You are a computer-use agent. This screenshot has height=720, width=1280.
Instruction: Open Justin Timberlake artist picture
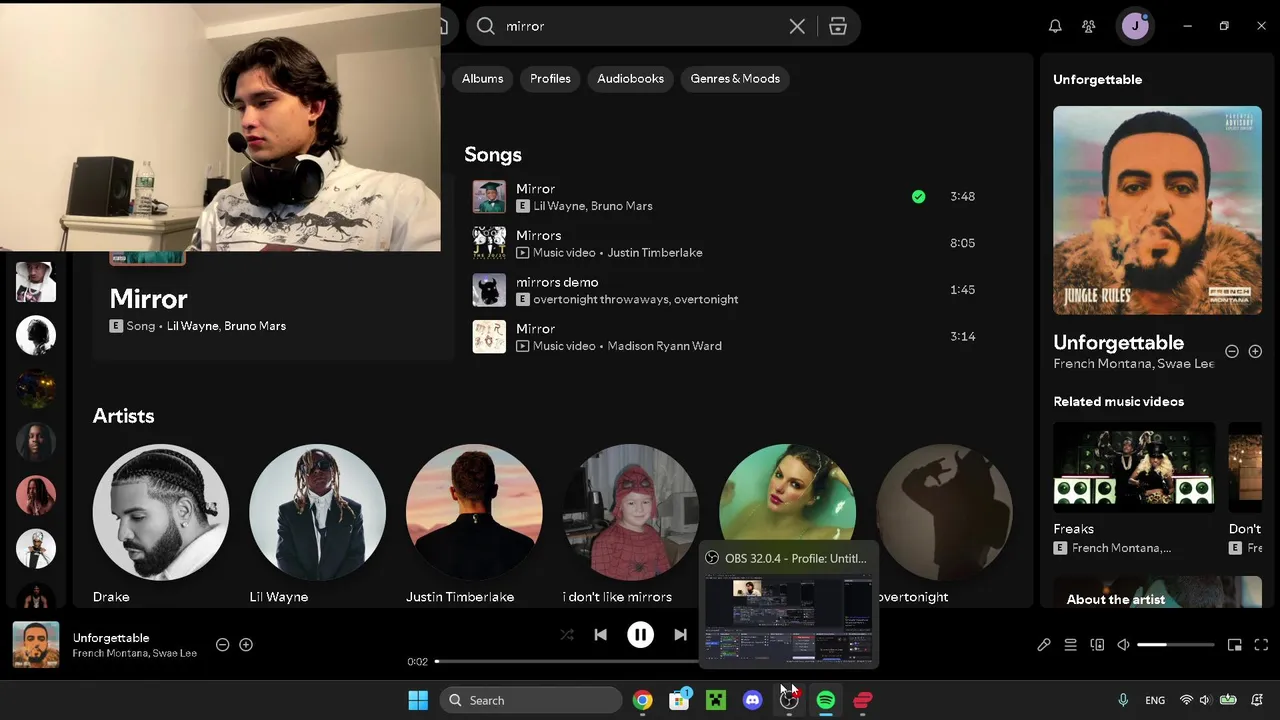coord(474,512)
